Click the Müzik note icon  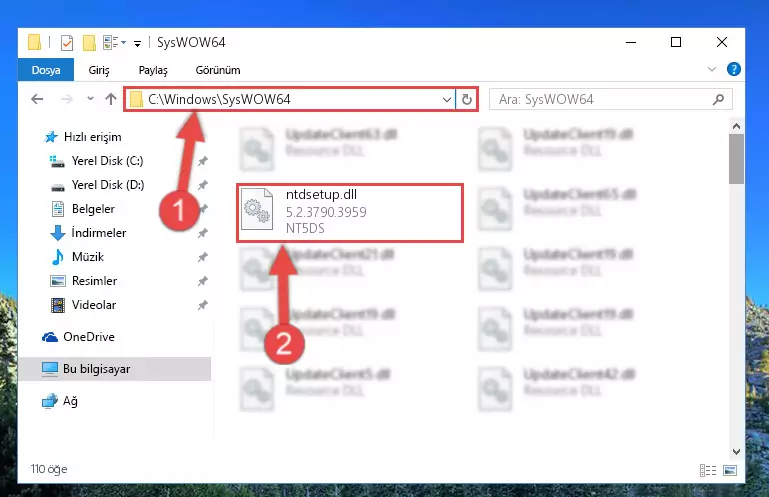(58, 257)
